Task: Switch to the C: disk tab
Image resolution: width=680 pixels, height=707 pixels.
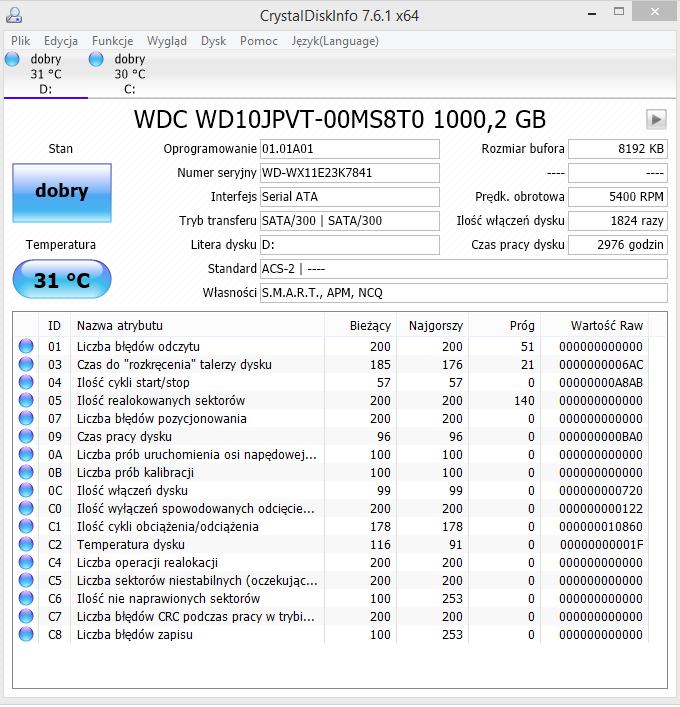Action: coord(129,74)
